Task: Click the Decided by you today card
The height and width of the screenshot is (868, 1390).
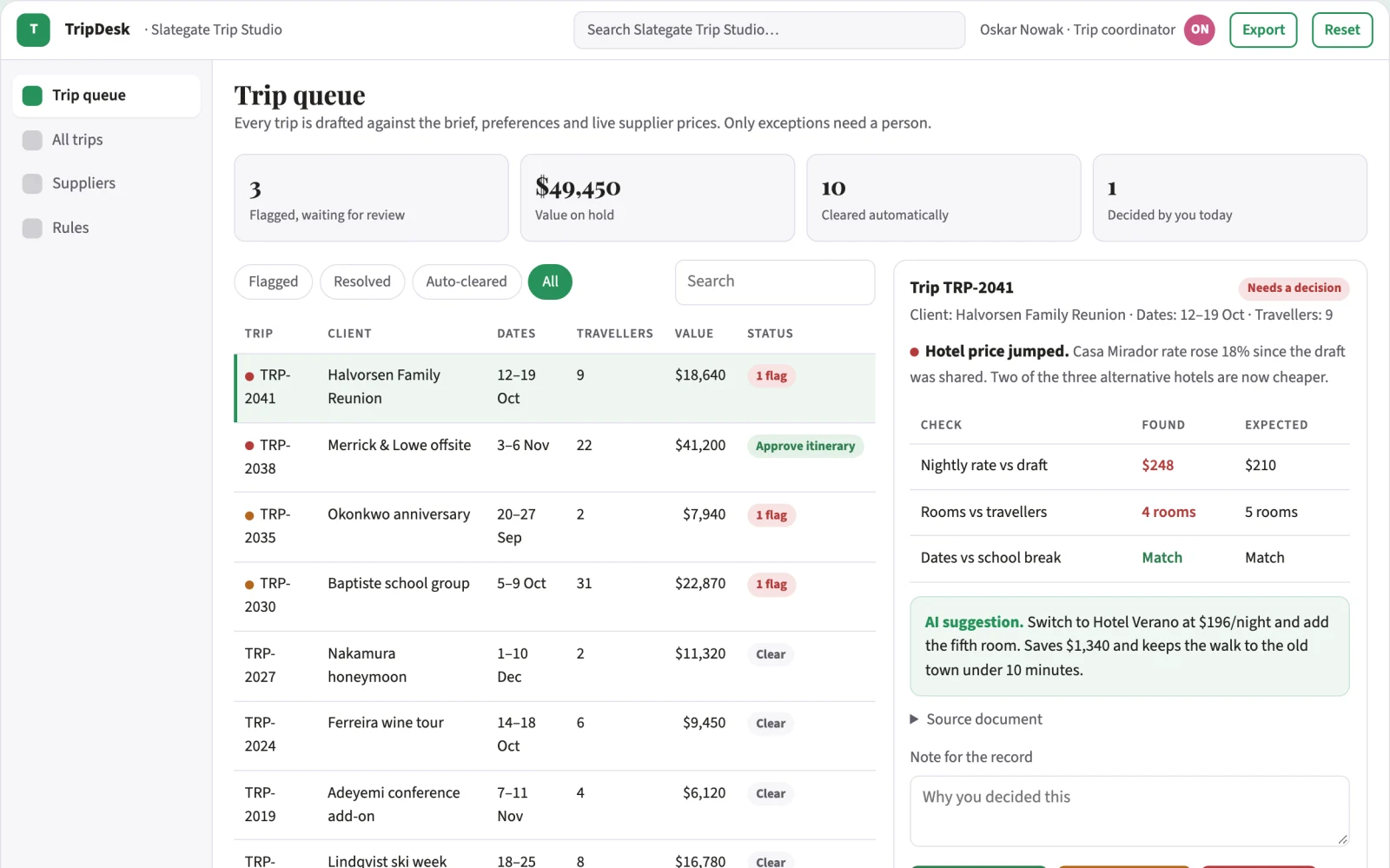Action: [x=1229, y=198]
